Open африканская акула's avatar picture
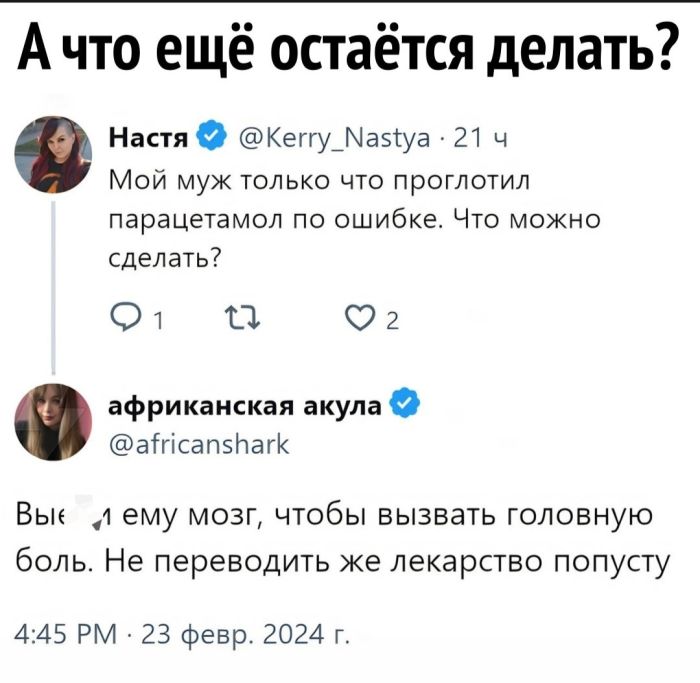Viewport: 700px width, 683px height. [53, 421]
